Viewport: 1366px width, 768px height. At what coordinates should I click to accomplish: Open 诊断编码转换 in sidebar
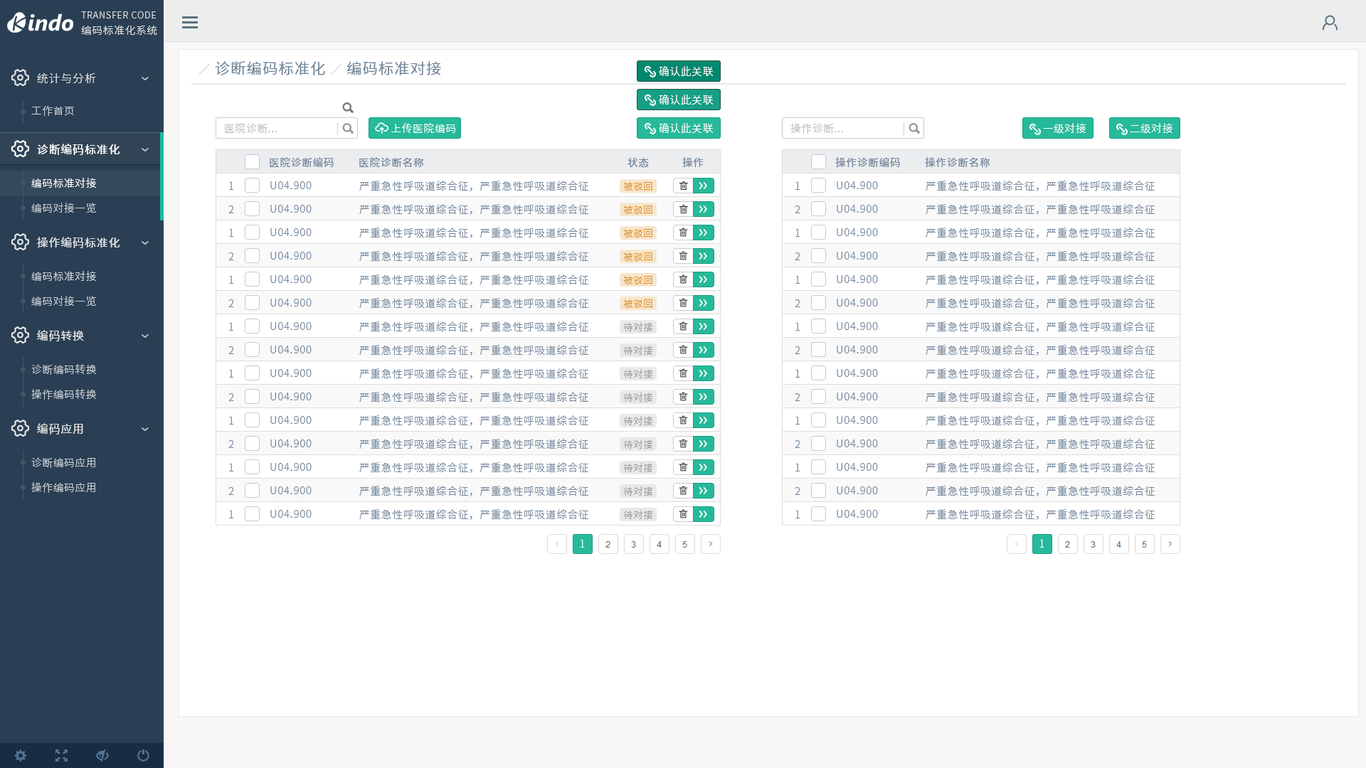[x=64, y=369]
